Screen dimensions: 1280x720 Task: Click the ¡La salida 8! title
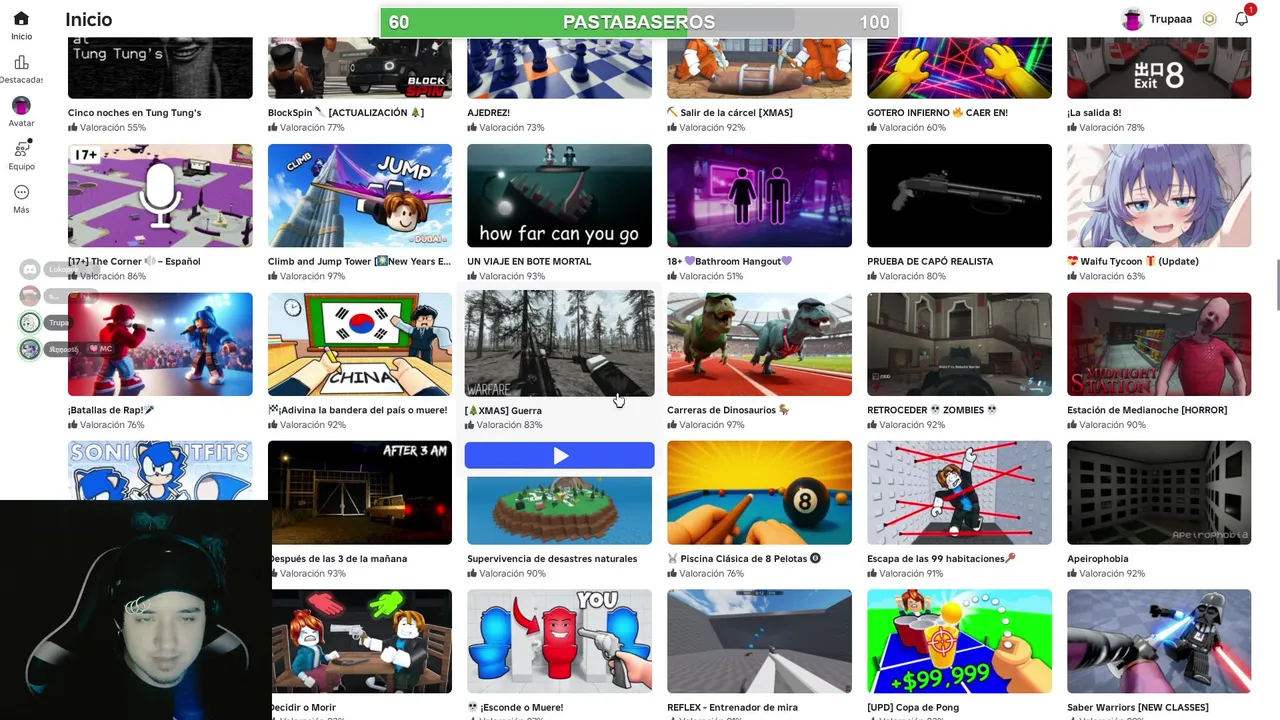[1094, 113]
